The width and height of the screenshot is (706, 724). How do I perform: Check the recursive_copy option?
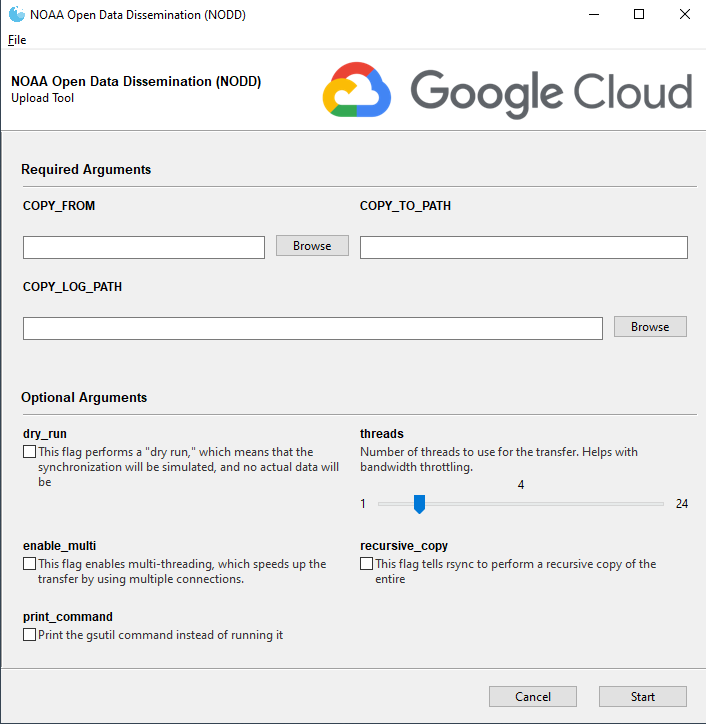(367, 564)
